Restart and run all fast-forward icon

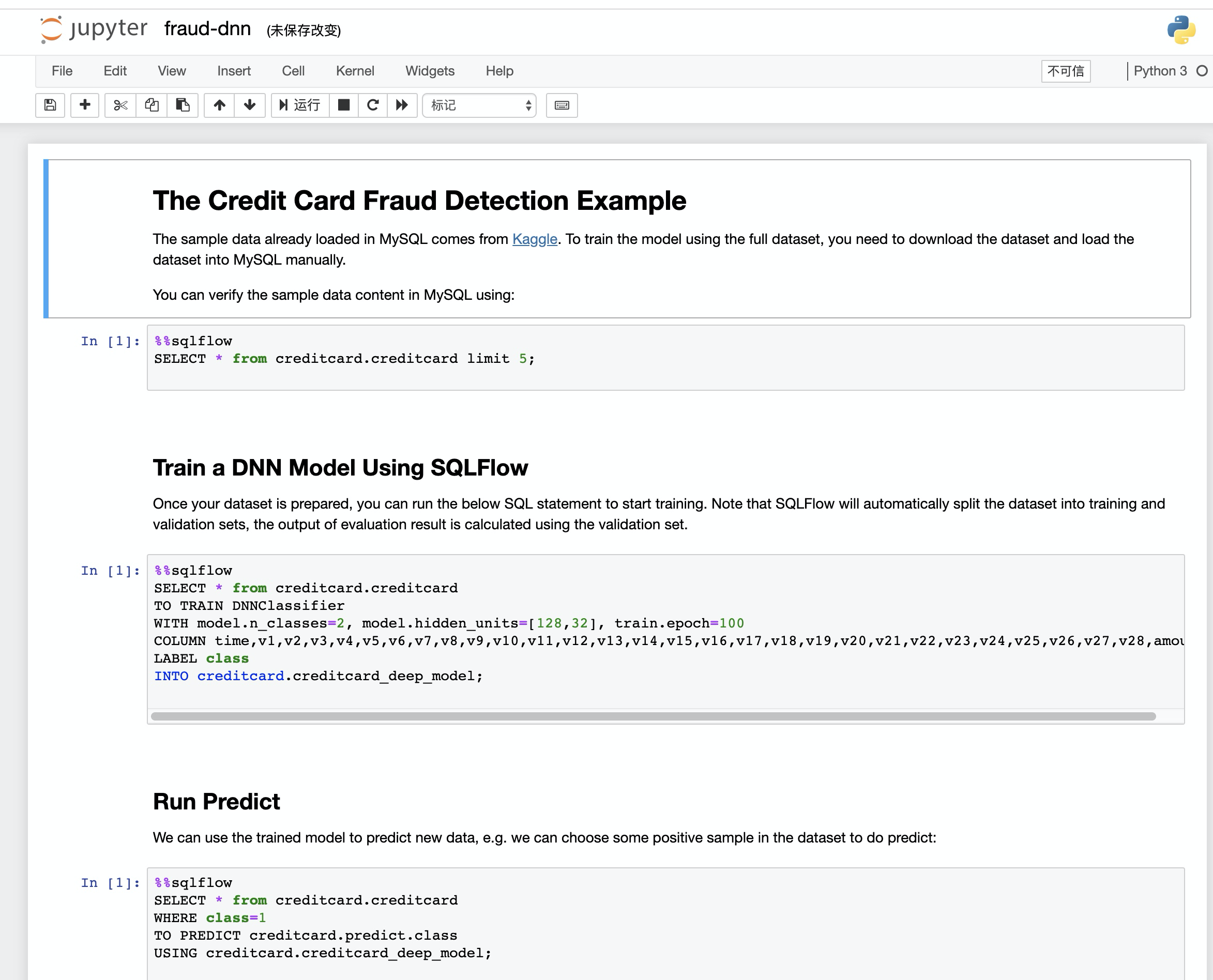pos(402,105)
